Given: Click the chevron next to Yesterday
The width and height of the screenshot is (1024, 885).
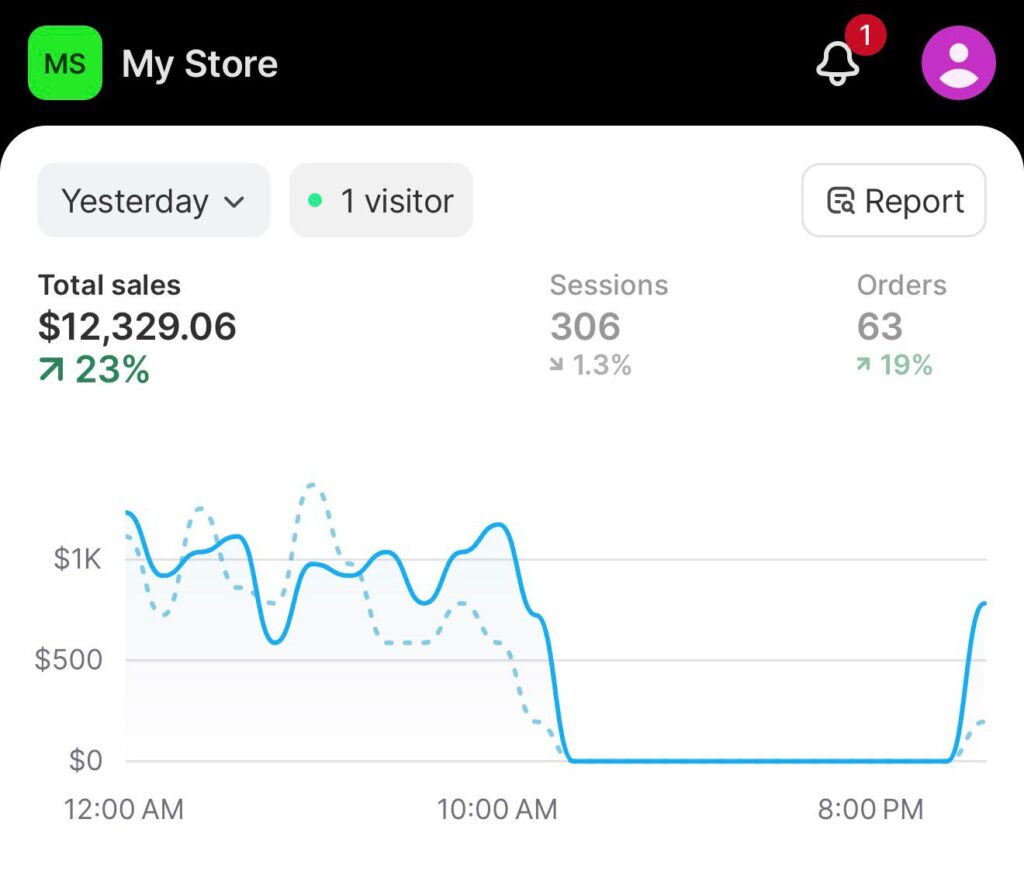Looking at the screenshot, I should (234, 202).
